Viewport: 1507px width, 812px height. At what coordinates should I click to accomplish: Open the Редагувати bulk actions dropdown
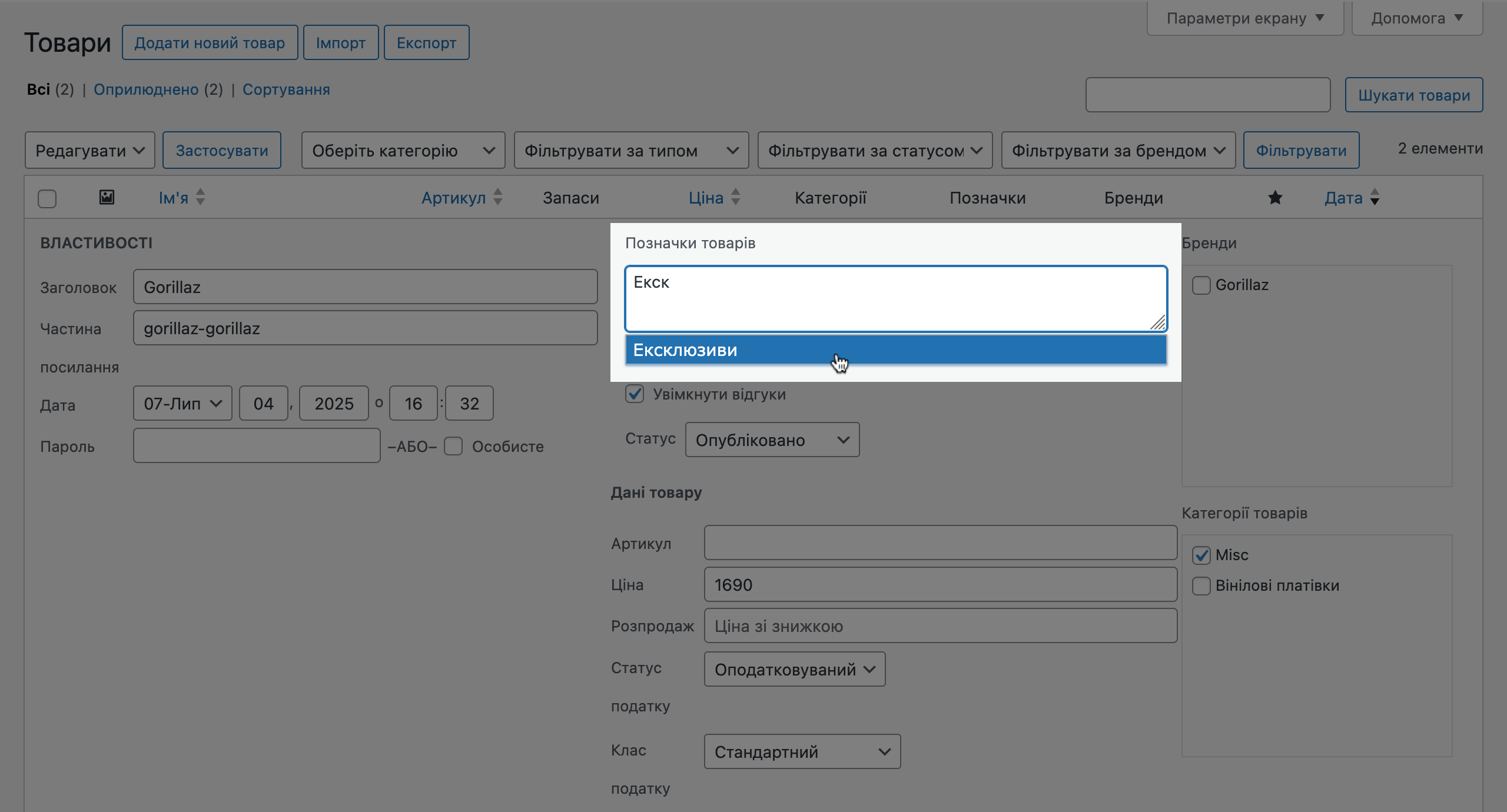pos(90,151)
